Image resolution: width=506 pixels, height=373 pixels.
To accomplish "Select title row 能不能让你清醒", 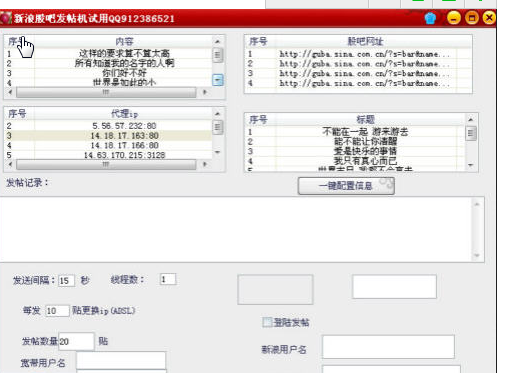I will tap(355, 141).
